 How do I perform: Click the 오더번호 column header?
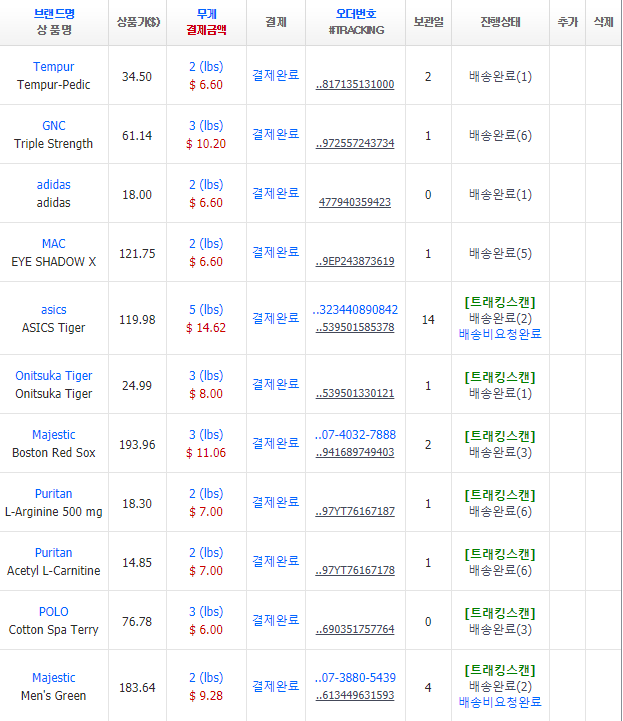pos(356,14)
